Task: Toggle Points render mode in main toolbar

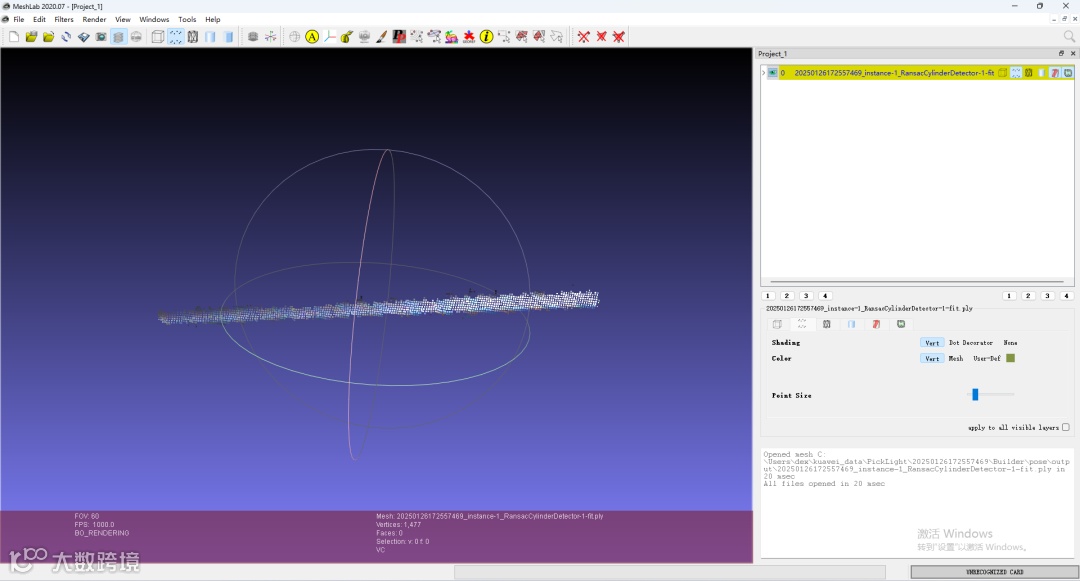Action: pos(176,36)
